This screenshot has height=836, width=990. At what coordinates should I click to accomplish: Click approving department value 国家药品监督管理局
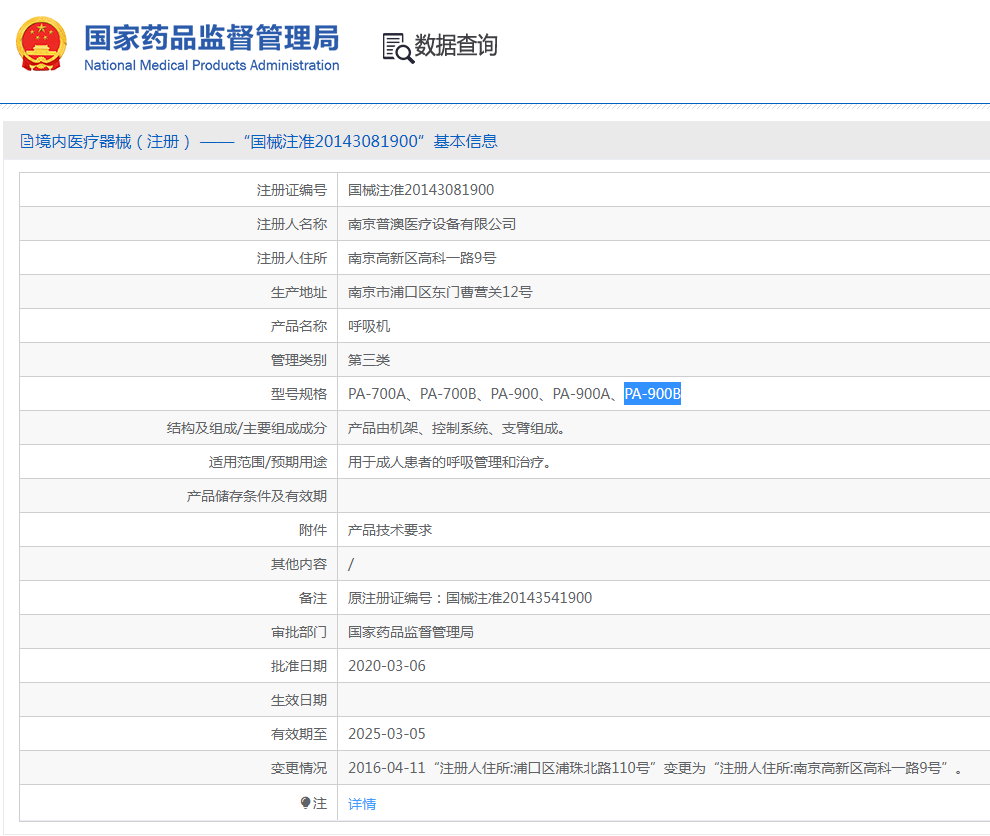pos(410,632)
